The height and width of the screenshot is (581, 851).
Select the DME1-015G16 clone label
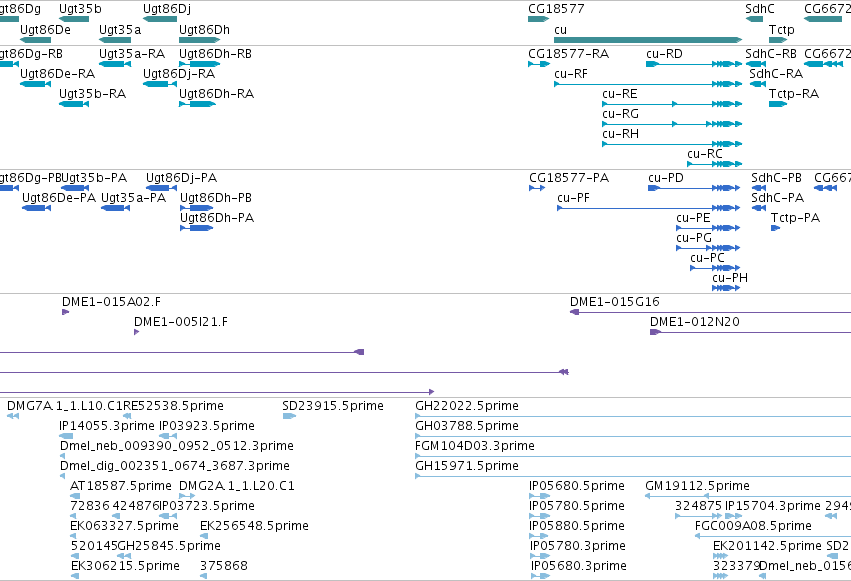pyautogui.click(x=615, y=302)
